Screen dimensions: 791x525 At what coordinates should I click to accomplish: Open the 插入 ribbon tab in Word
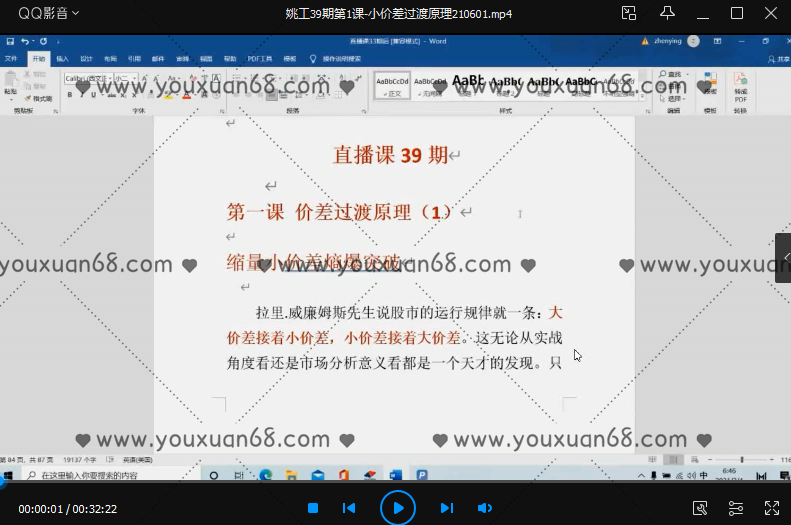pos(62,59)
